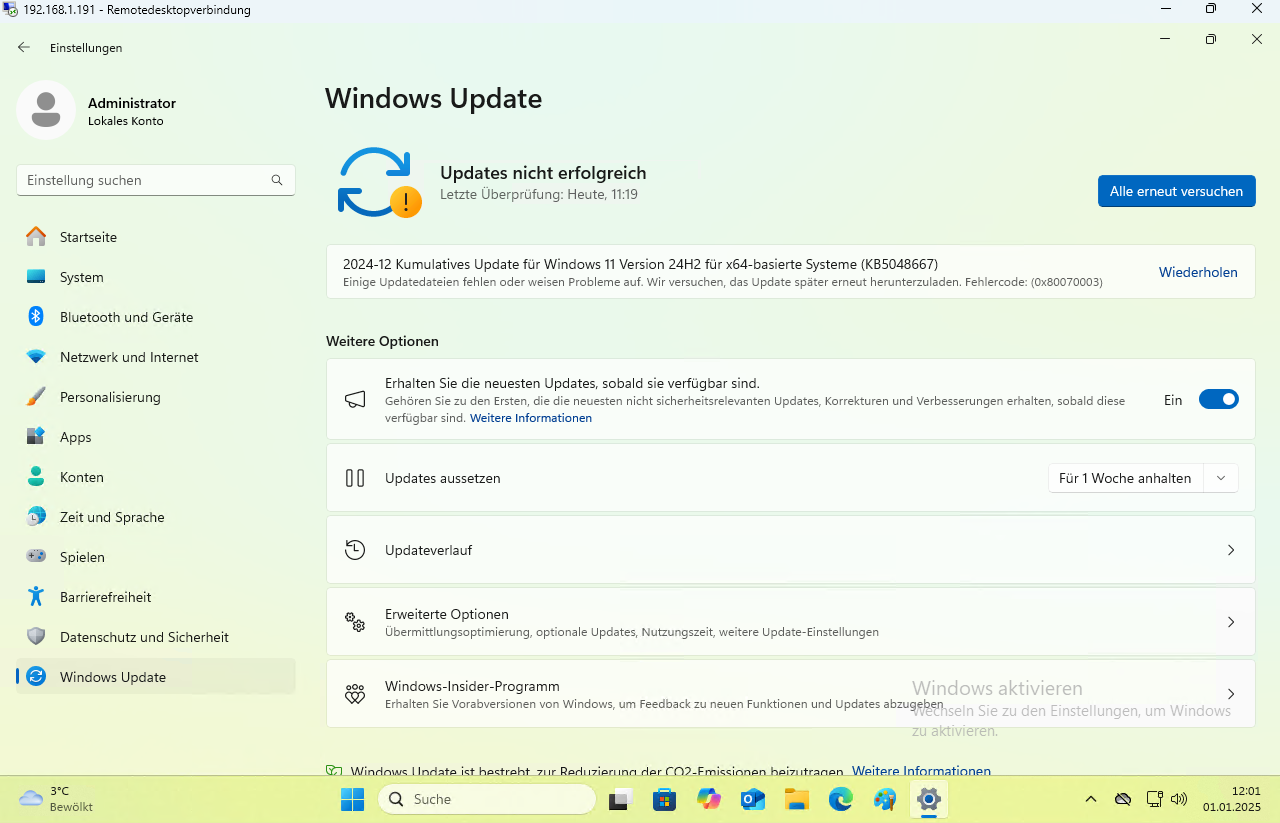
Task: Click the Einstellung suchen search field
Action: coord(145,180)
